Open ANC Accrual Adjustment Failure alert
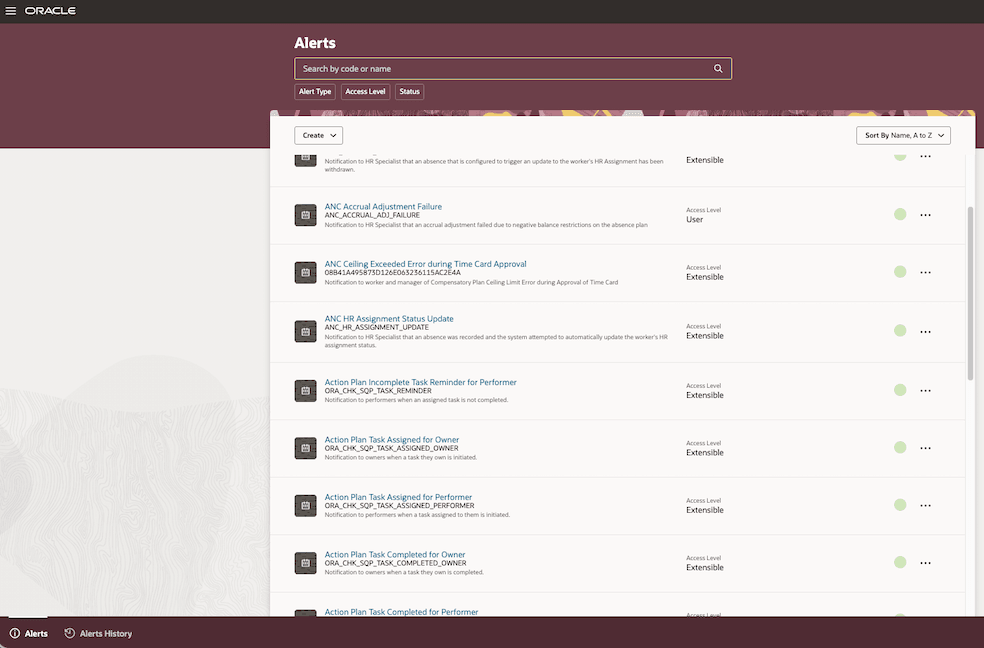The image size is (984, 648). pyautogui.click(x=383, y=206)
